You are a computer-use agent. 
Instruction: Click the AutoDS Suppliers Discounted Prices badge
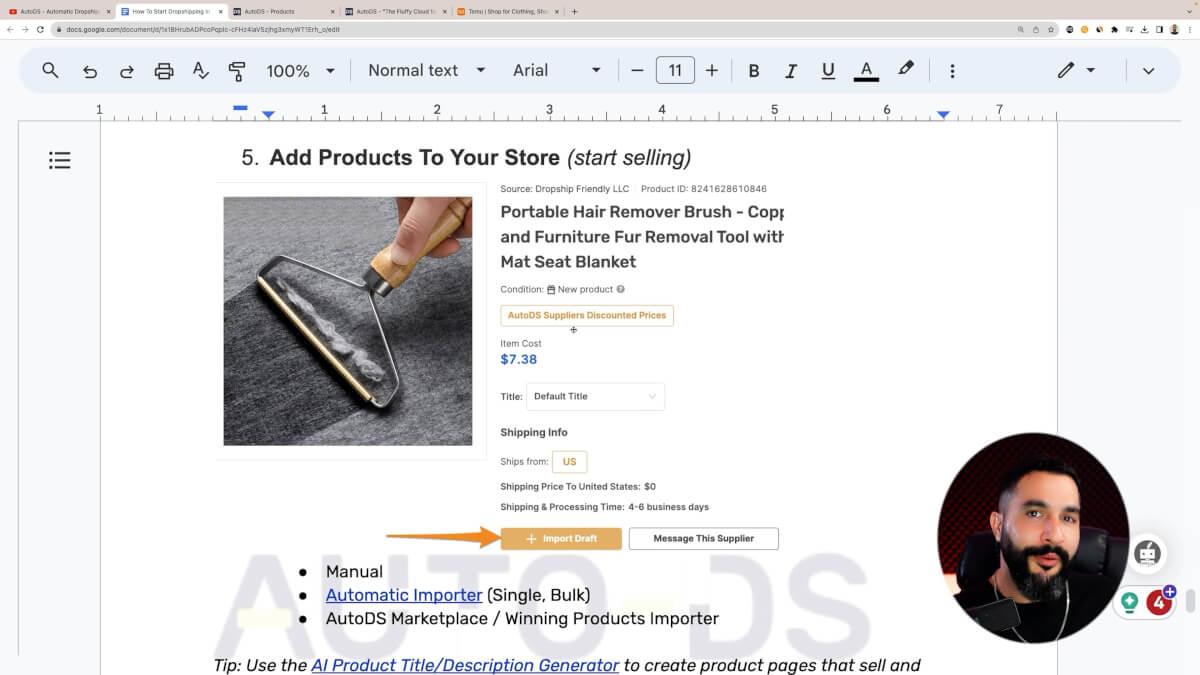pyautogui.click(x=587, y=315)
